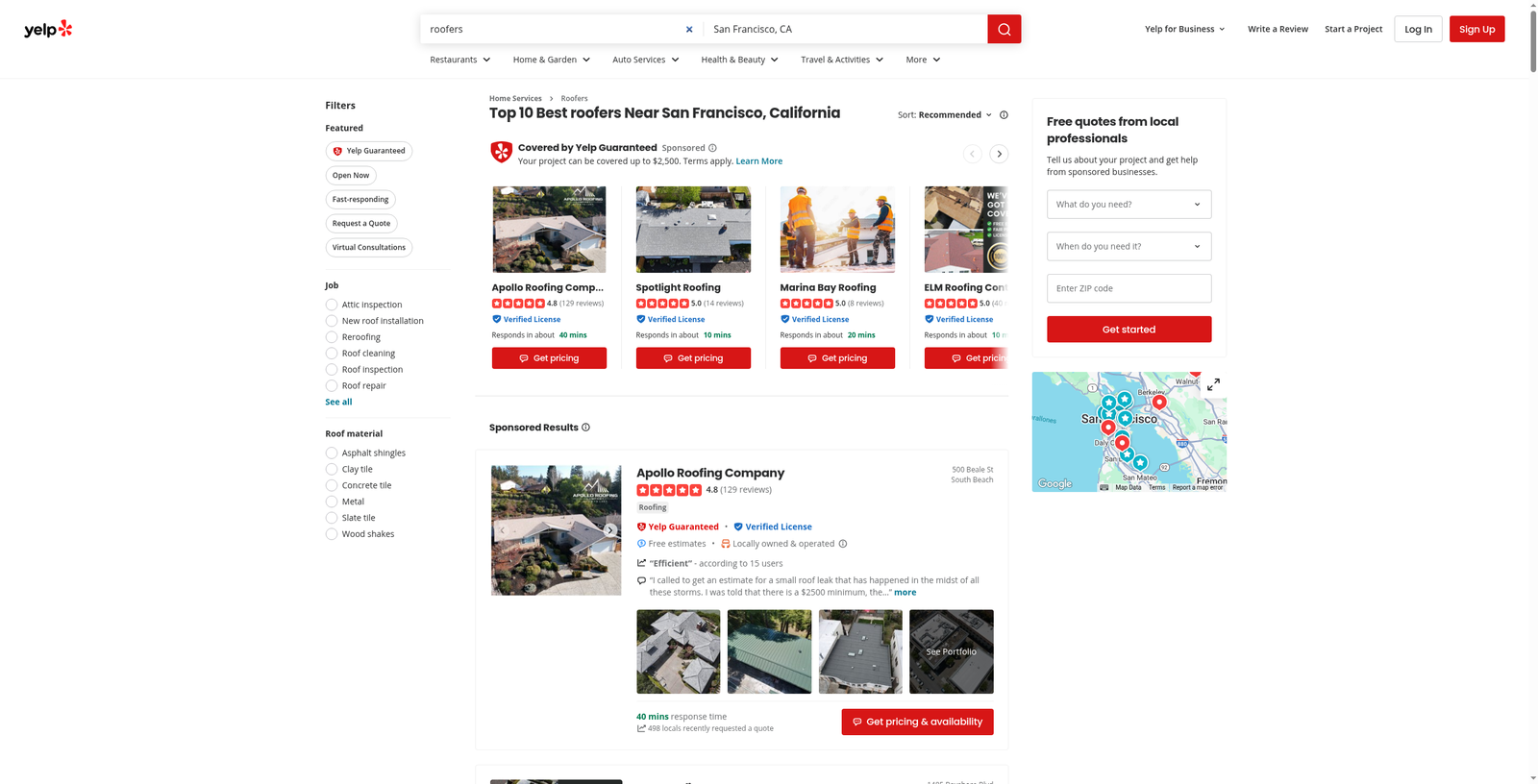
Task: Select the Roof inspection filter
Action: tap(332, 370)
